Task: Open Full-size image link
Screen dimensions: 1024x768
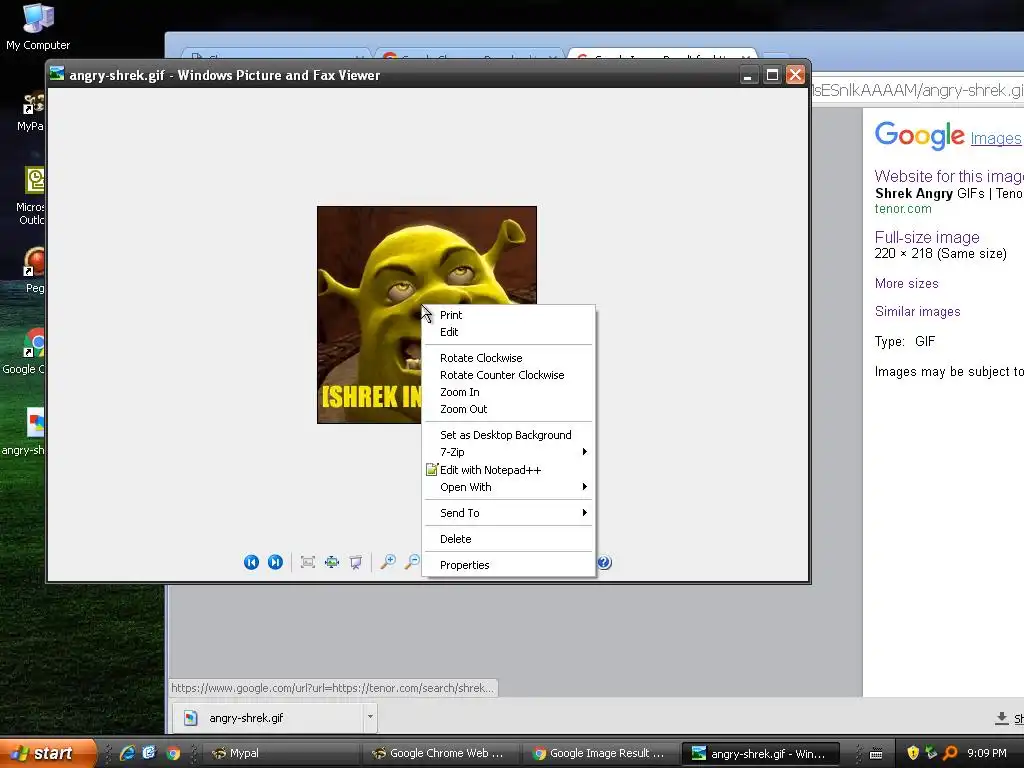Action: [x=927, y=237]
